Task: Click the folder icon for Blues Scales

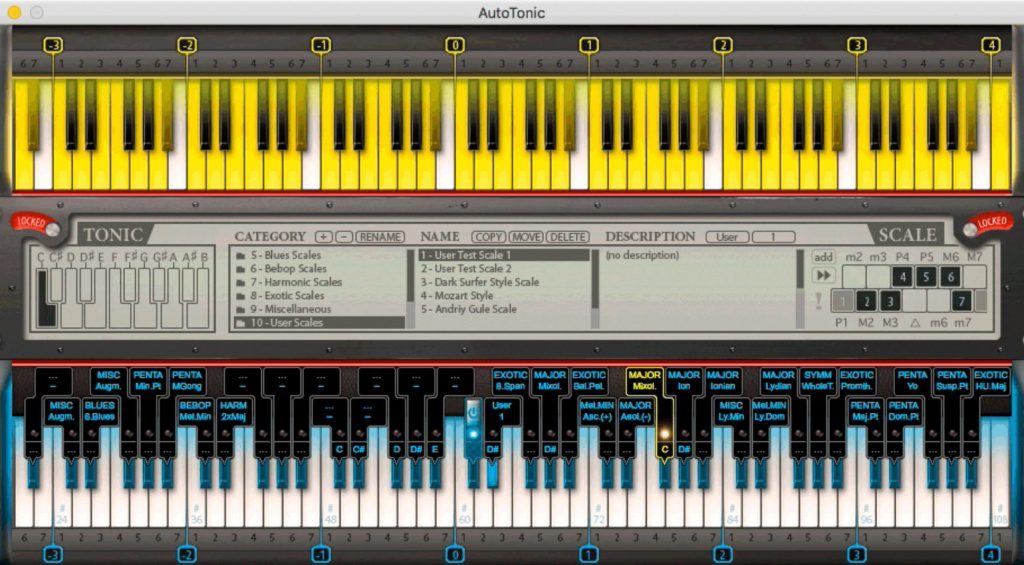Action: [x=240, y=256]
